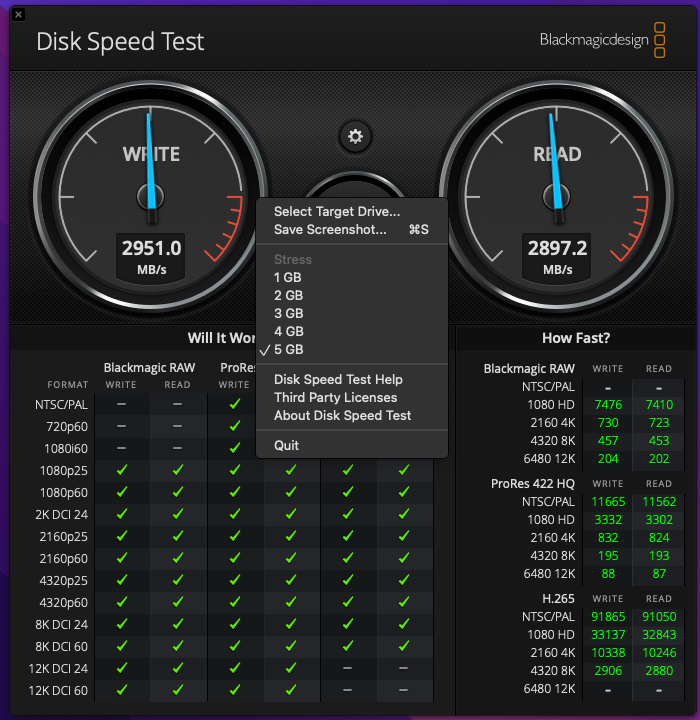This screenshot has width=700, height=720.
Task: Click the Blackmagic RAW write checkmark for 12K DCI 60
Action: click(122, 689)
